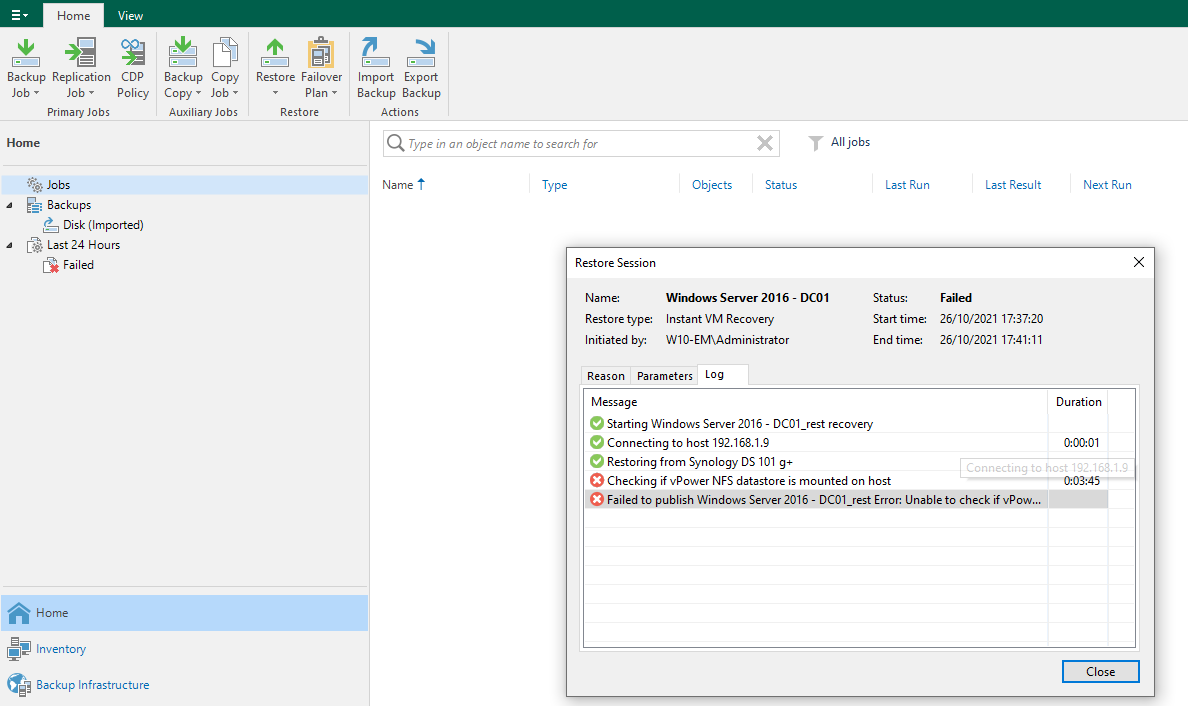The width and height of the screenshot is (1188, 706).
Task: Select the Failed tree node
Action: click(78, 265)
